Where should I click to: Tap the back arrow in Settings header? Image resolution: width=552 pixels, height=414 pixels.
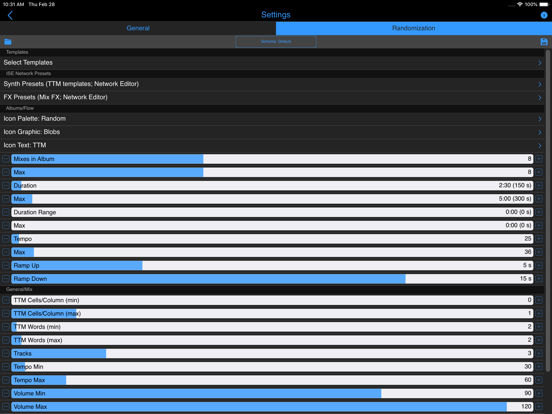click(10, 15)
